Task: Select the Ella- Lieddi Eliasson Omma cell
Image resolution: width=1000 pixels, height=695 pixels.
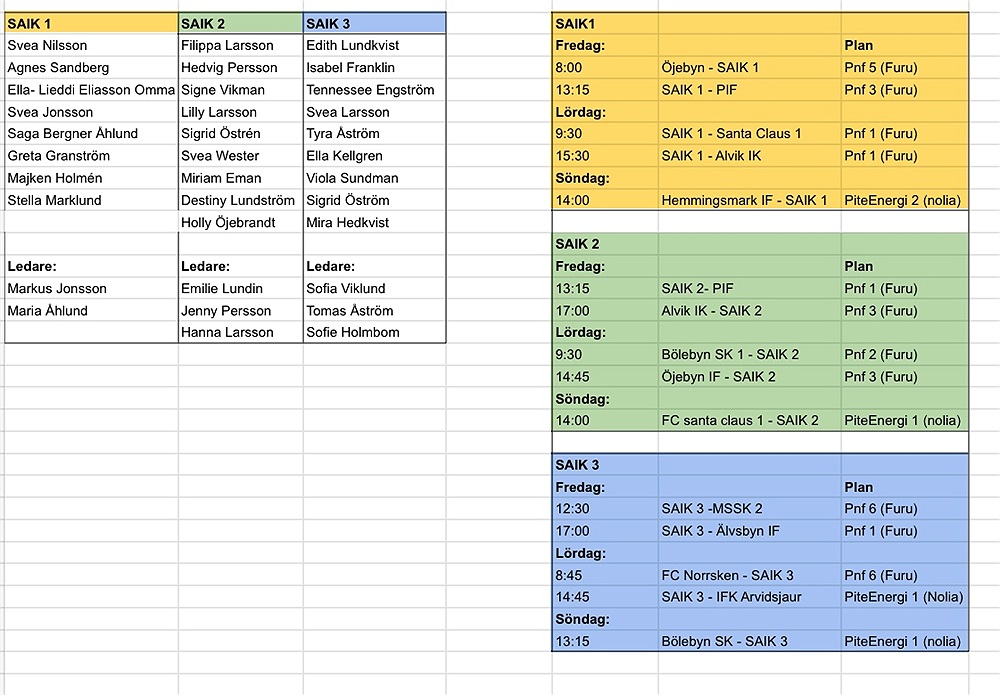Action: (91, 90)
